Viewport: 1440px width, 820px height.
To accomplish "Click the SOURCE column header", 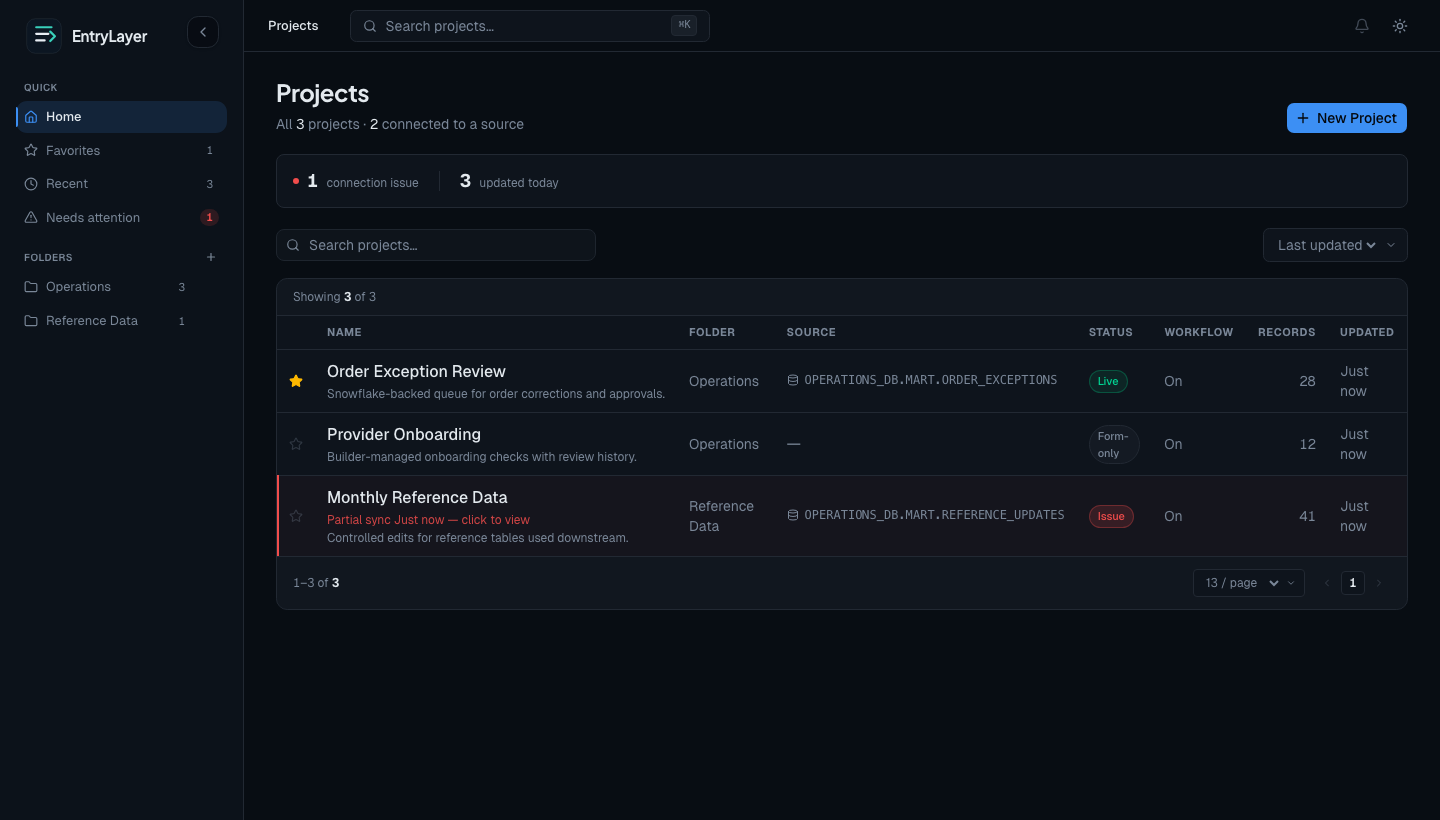I will 811,332.
